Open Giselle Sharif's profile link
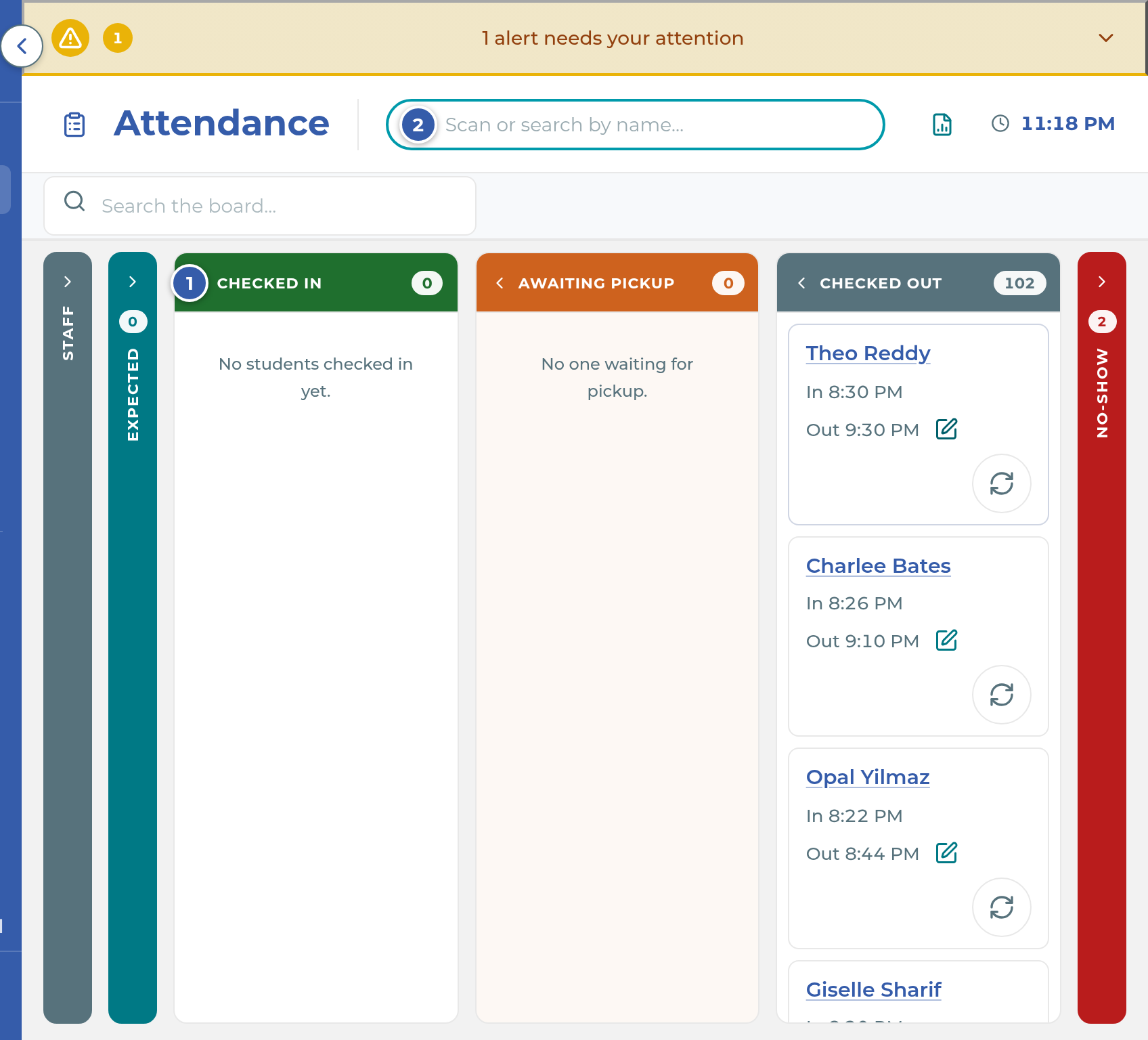This screenshot has width=1148, height=1040. pos(873,990)
